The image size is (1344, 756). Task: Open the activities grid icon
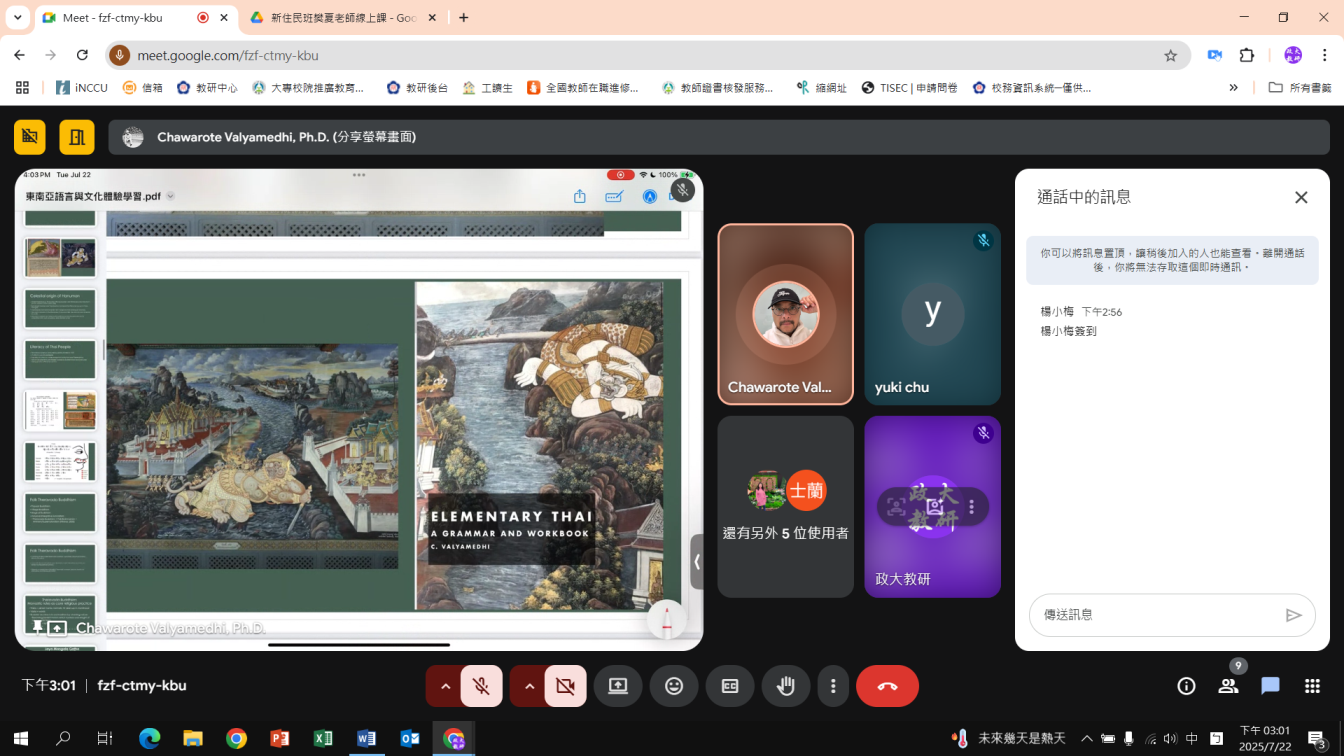tap(1312, 686)
